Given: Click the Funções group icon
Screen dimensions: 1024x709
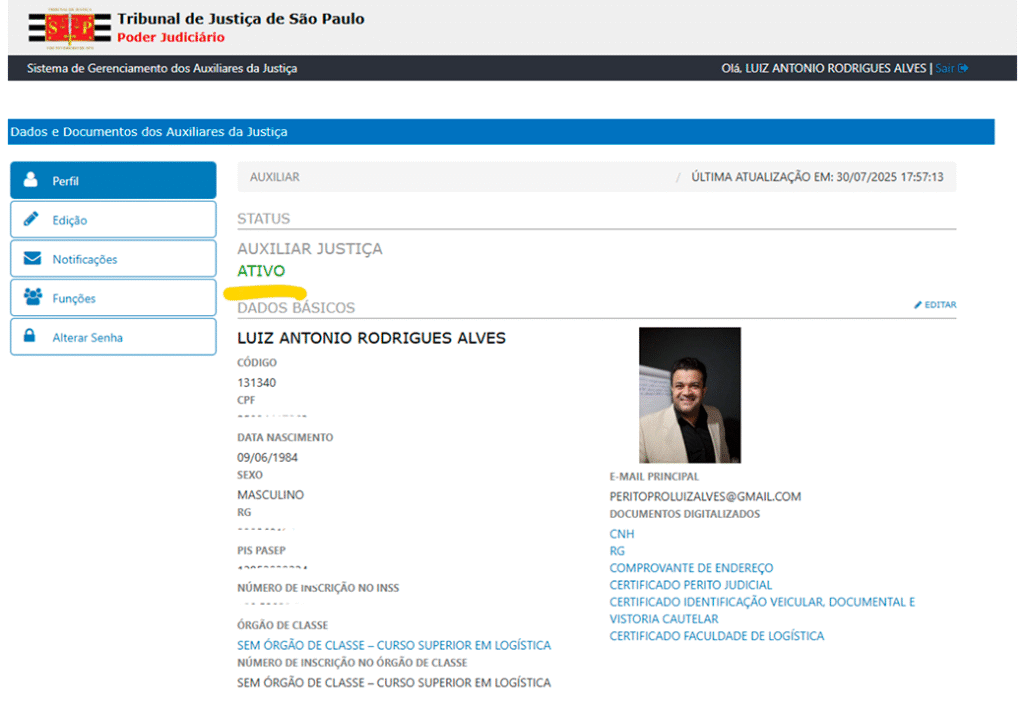Looking at the screenshot, I should pyautogui.click(x=32, y=297).
